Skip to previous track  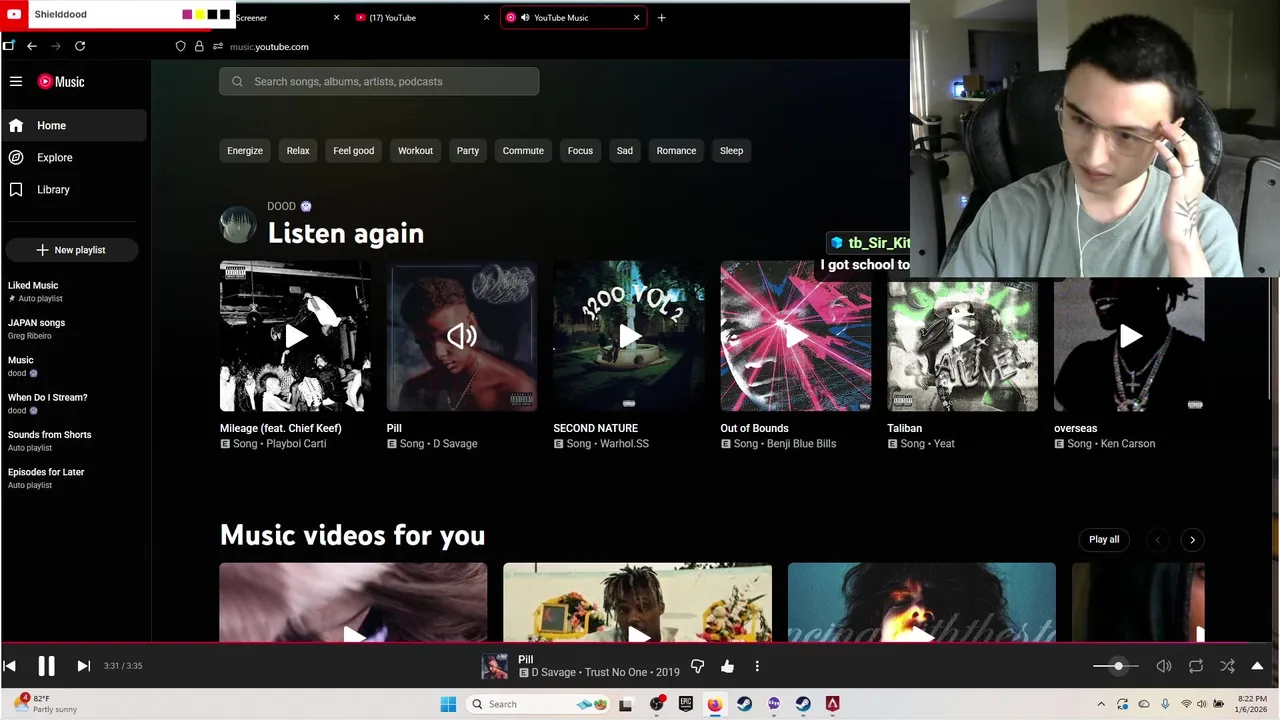pos(9,666)
